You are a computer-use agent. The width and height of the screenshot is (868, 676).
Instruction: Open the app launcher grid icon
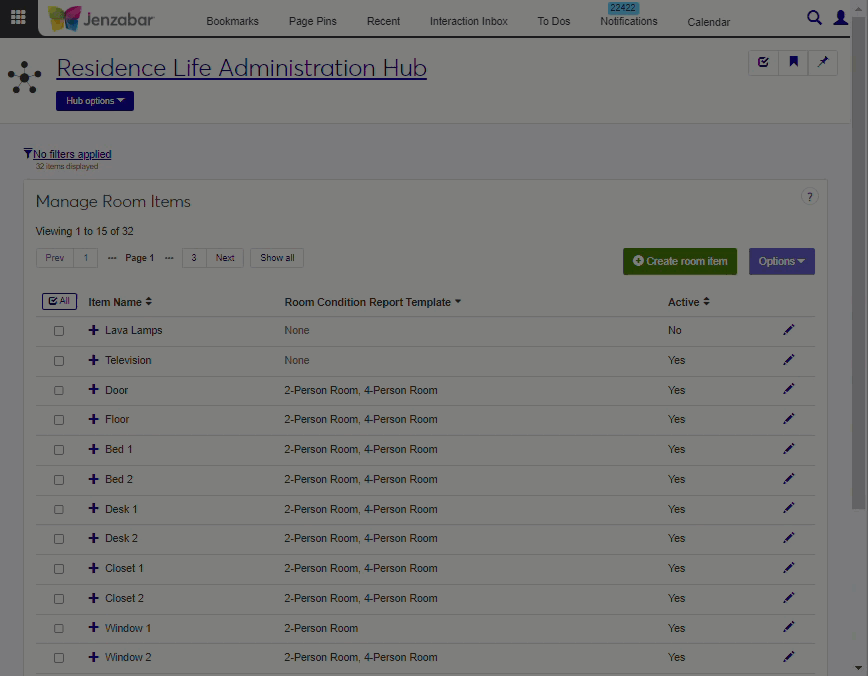point(18,18)
